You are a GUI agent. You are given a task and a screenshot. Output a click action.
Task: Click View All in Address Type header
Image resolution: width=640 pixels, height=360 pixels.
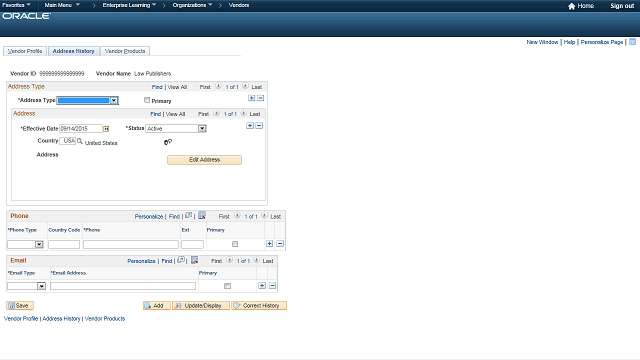177,87
